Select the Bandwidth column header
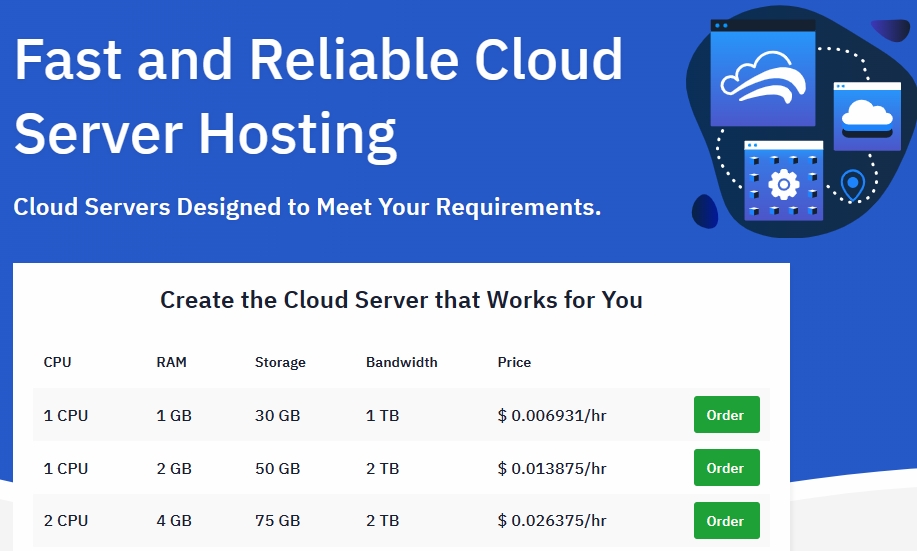This screenshot has height=551, width=917. 401,362
